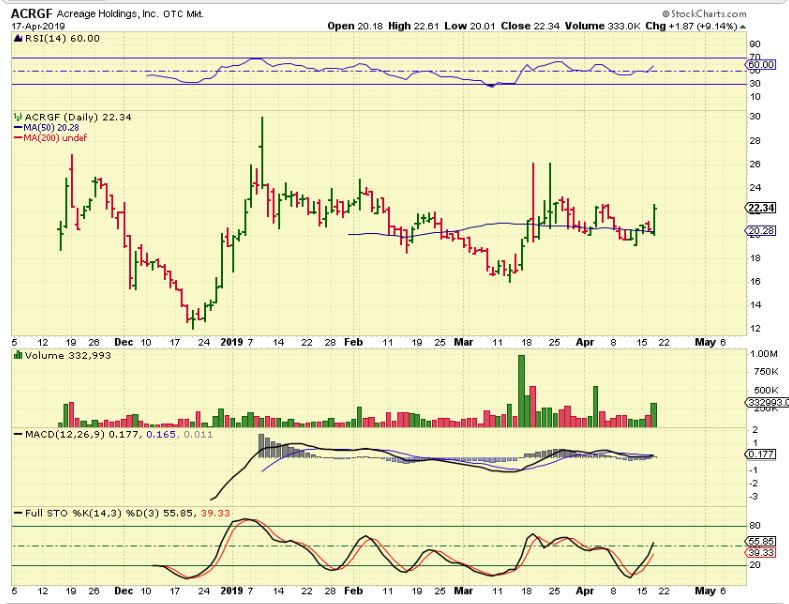
Task: Click the Volume legend icon
Action: pyautogui.click(x=16, y=353)
